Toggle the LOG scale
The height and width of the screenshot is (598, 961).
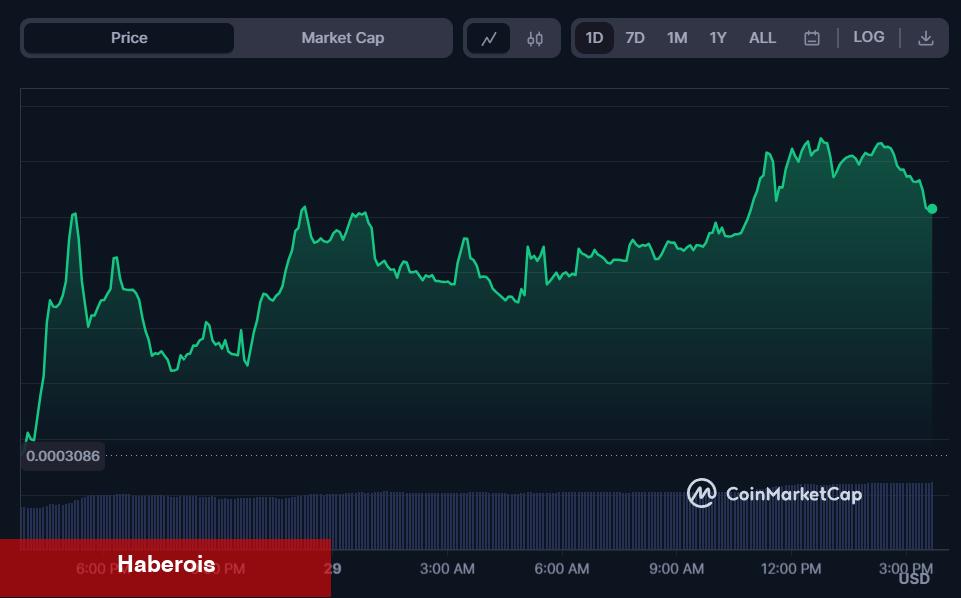(868, 37)
